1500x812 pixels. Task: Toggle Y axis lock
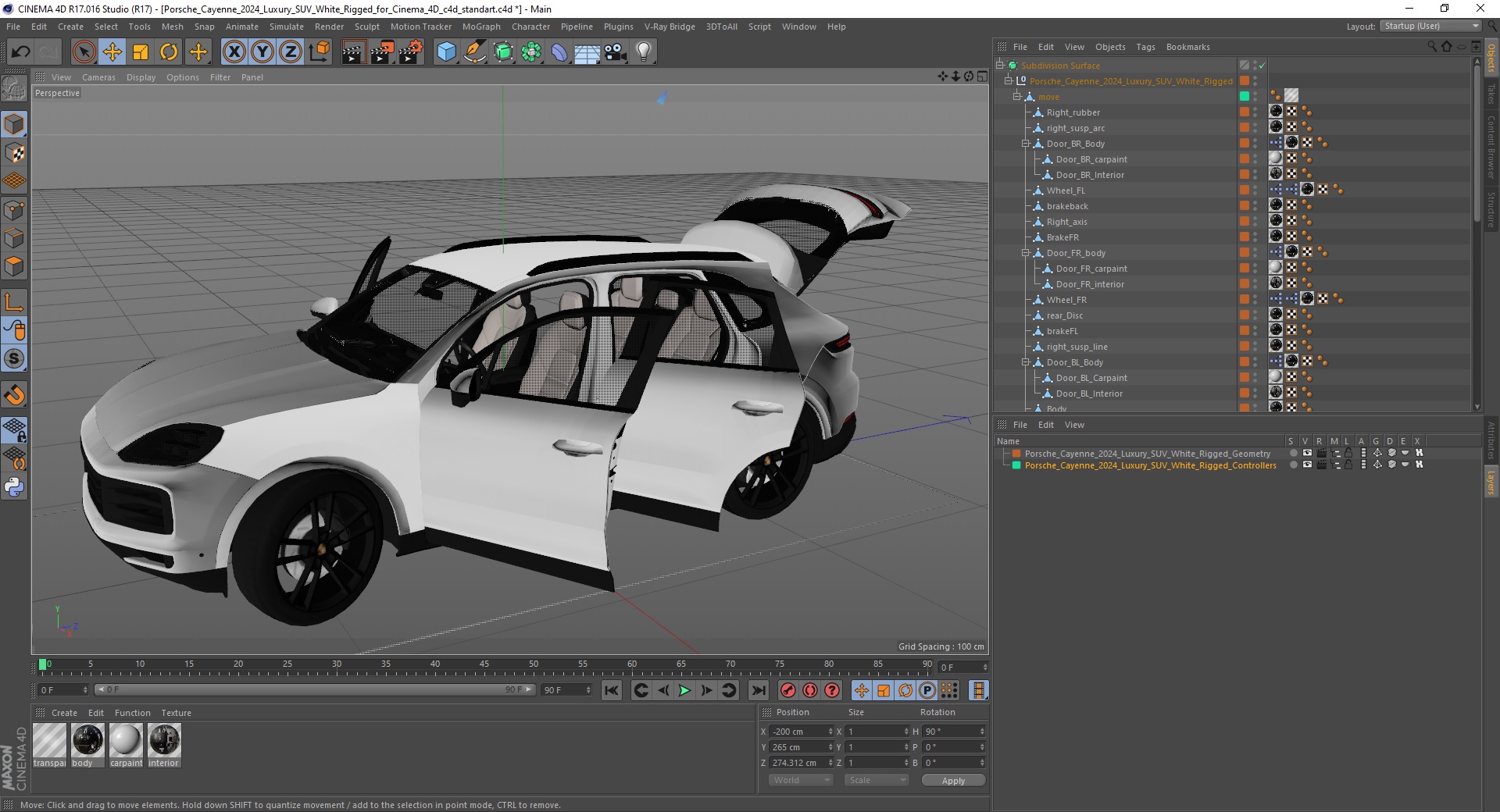click(x=262, y=52)
